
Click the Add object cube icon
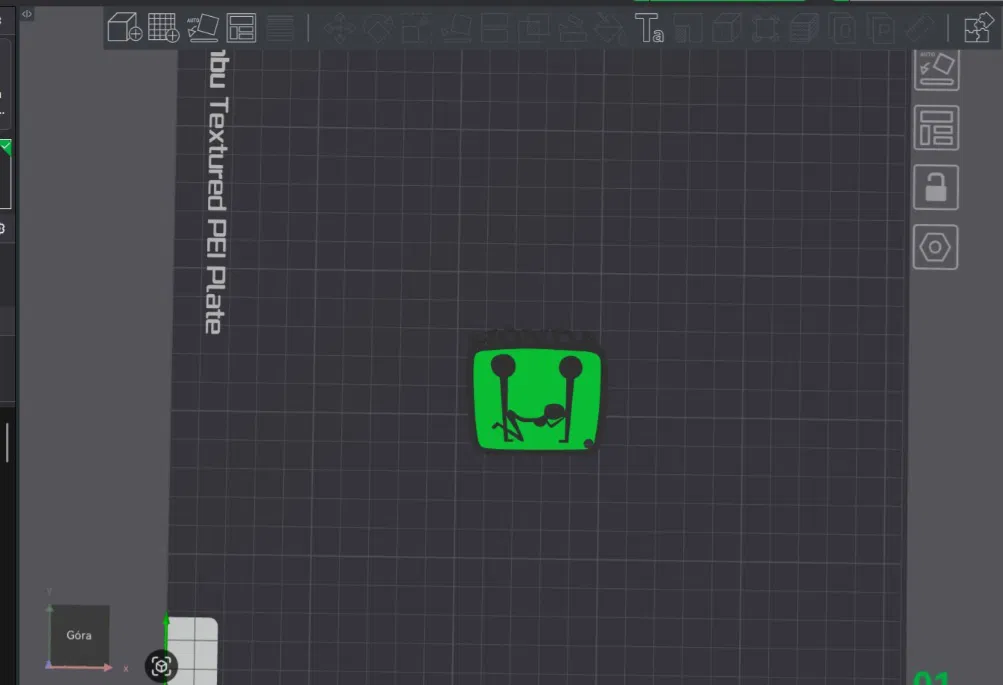click(x=124, y=28)
